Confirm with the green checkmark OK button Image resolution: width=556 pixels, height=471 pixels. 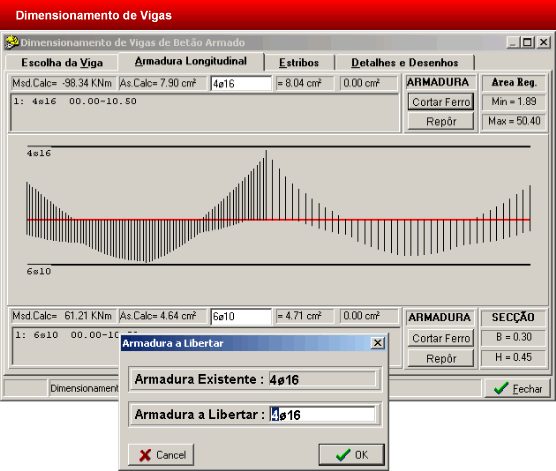351,455
